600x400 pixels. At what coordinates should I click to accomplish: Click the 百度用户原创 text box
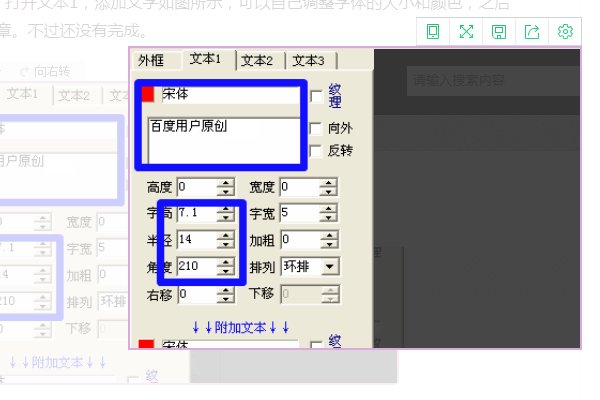pos(225,140)
